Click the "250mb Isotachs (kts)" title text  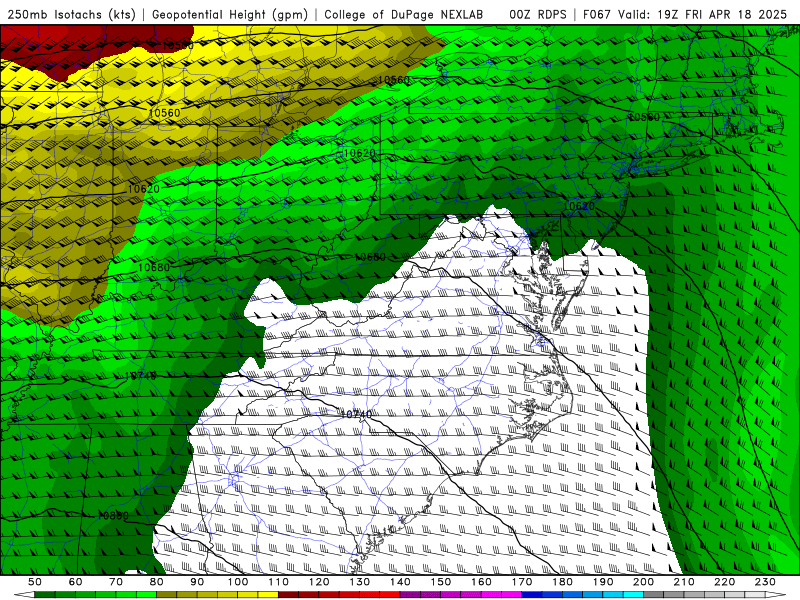(71, 14)
